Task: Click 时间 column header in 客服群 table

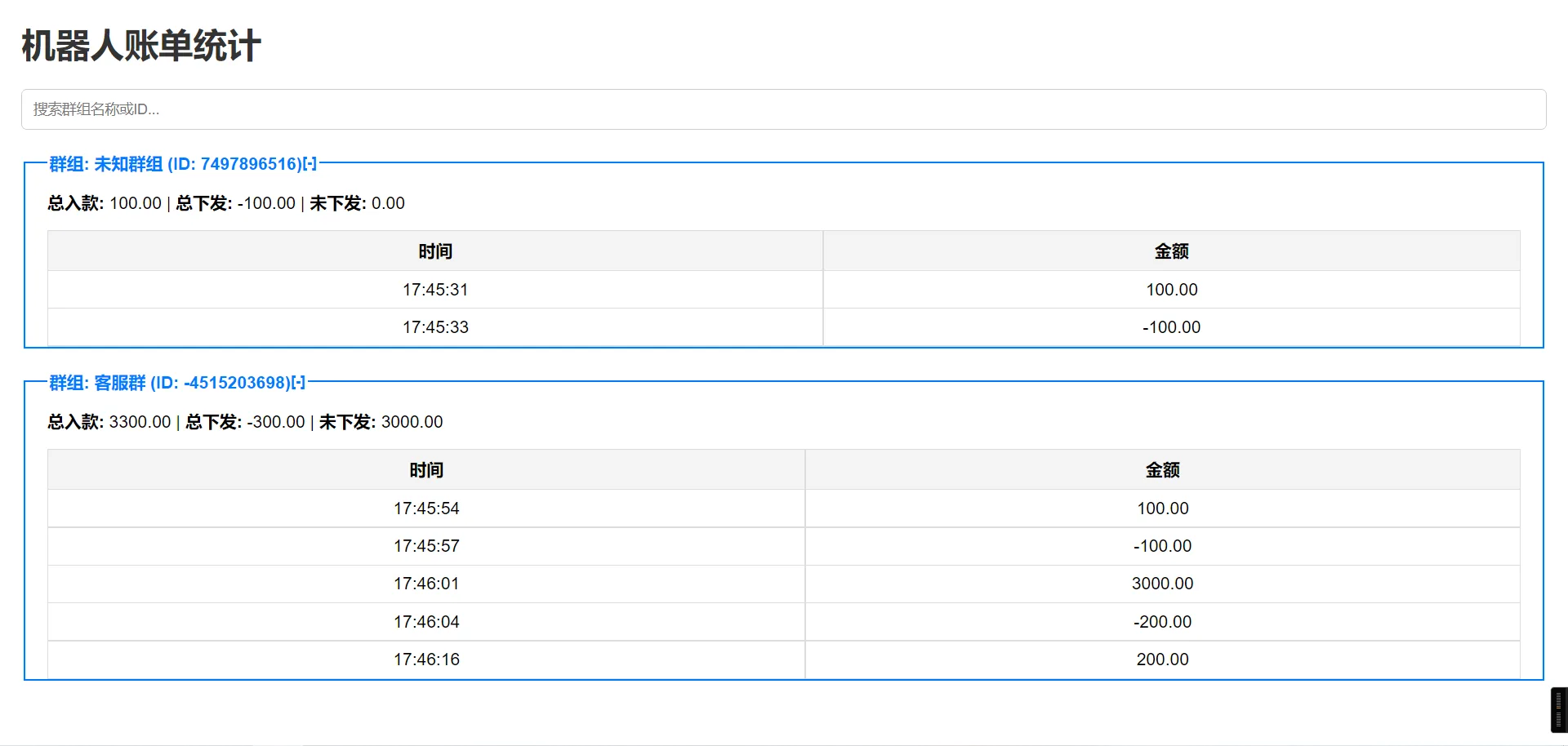Action: coord(426,470)
